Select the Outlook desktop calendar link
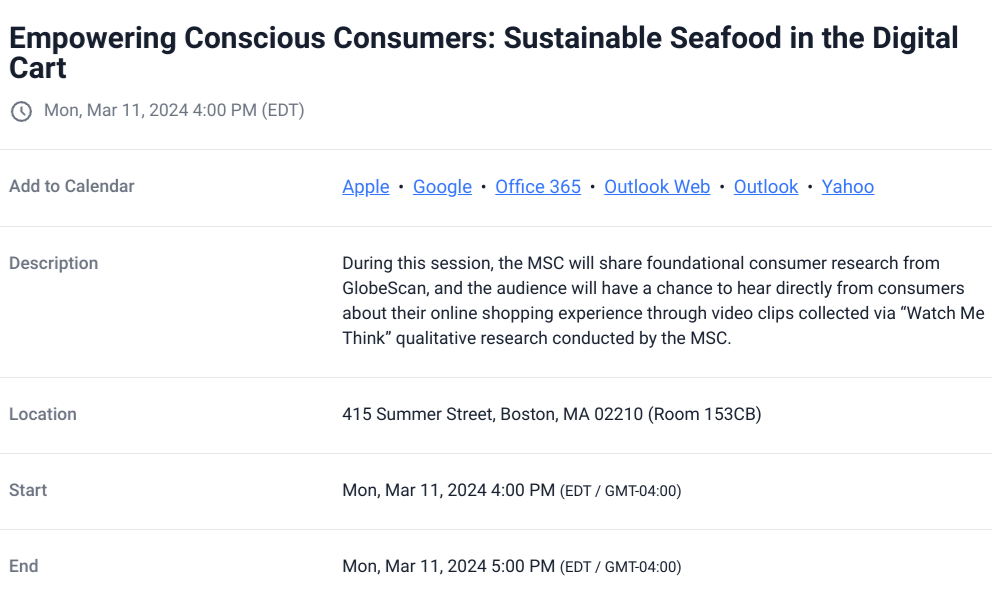Viewport: 992px width, 595px height. tap(765, 187)
